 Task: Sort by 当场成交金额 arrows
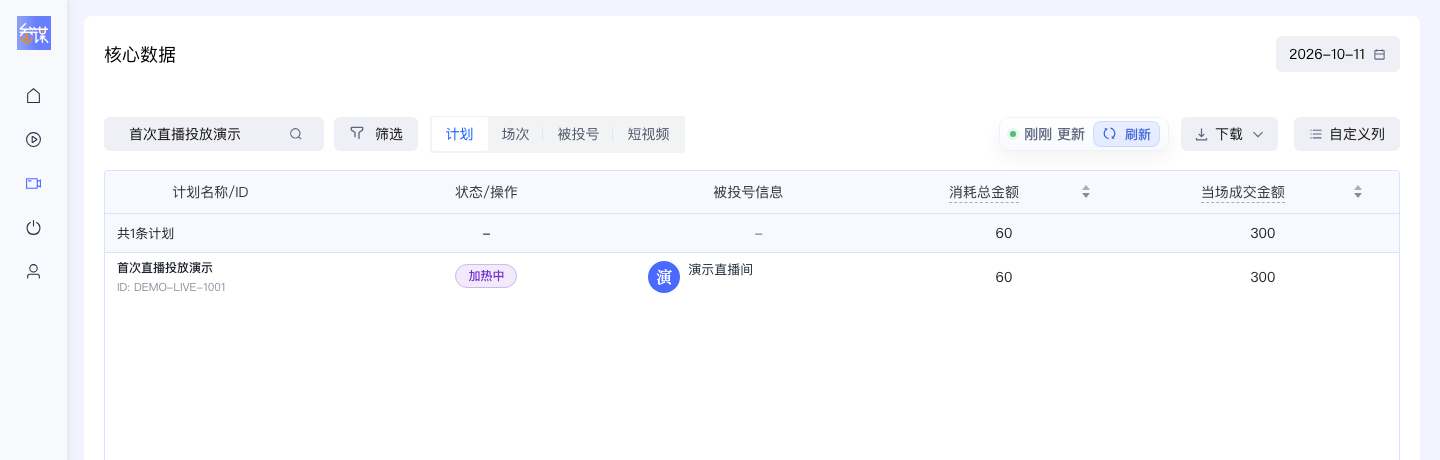tap(1358, 192)
